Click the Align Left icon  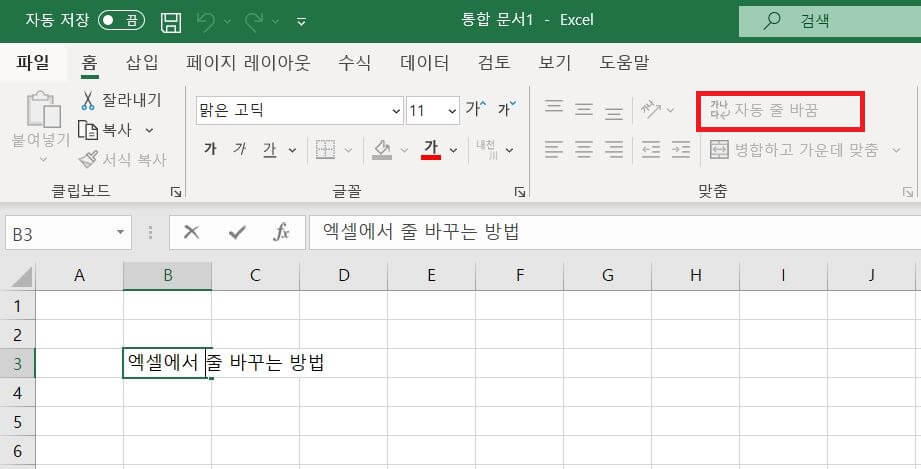tap(553, 150)
